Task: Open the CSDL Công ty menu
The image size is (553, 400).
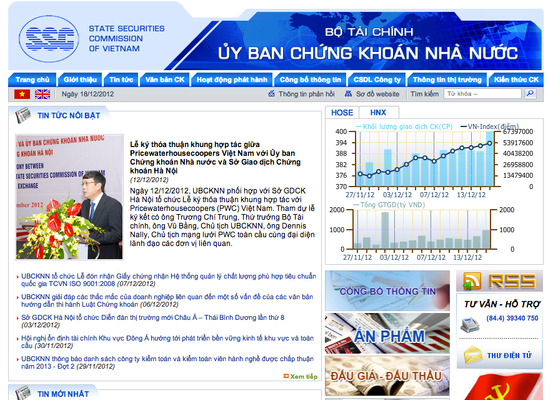Action: click(377, 80)
